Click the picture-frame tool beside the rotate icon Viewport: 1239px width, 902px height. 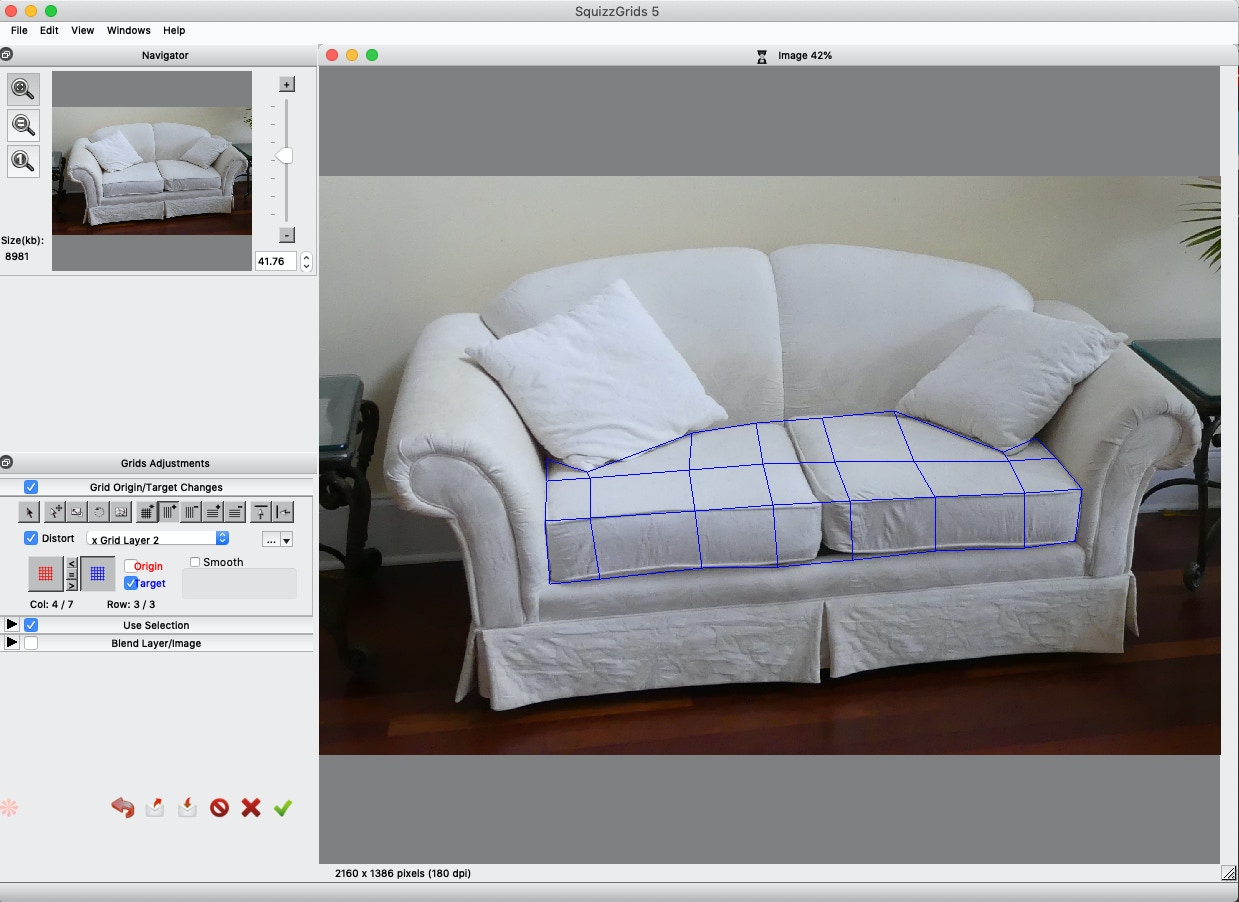121,512
